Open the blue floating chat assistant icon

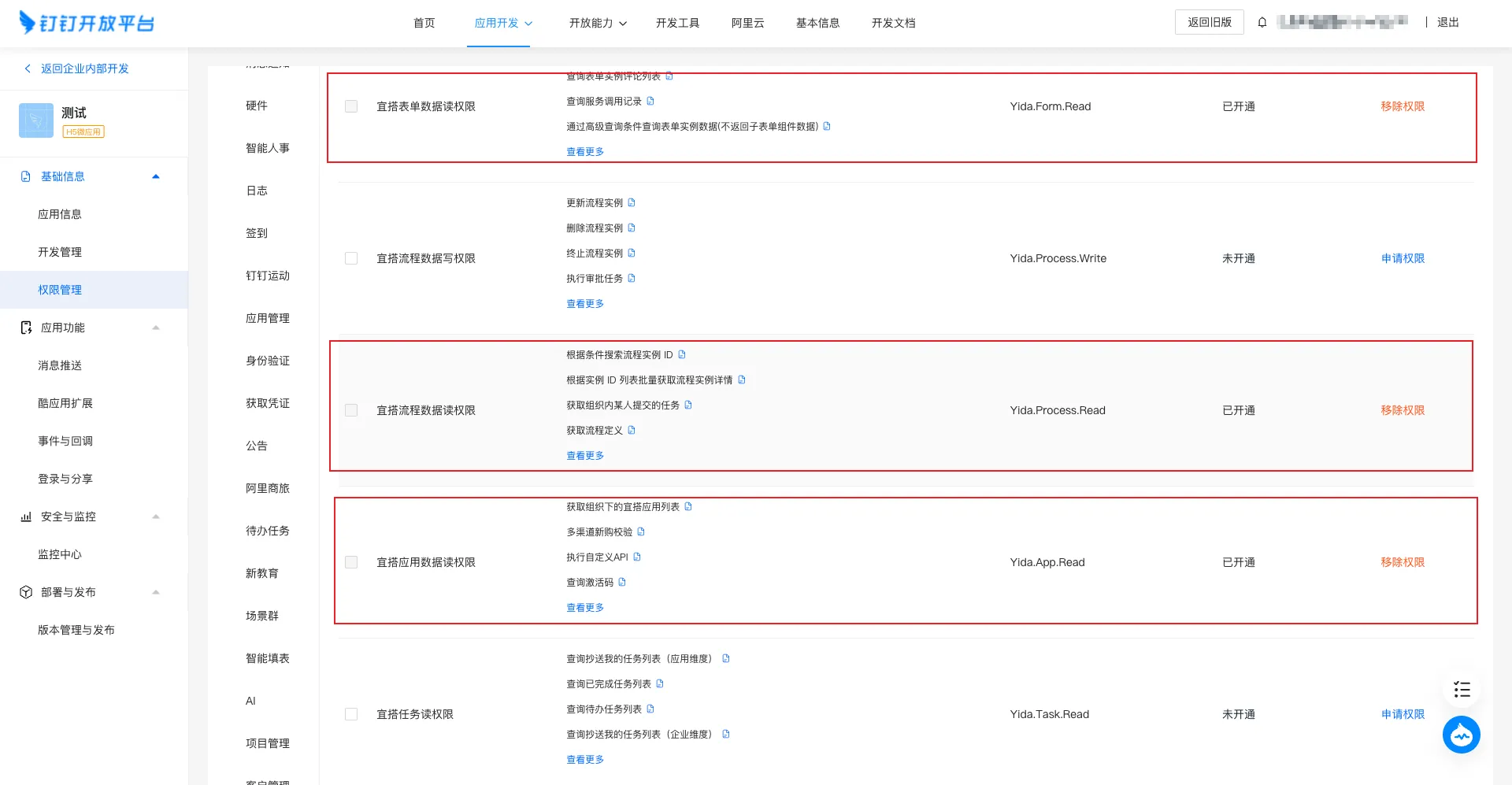[1461, 735]
